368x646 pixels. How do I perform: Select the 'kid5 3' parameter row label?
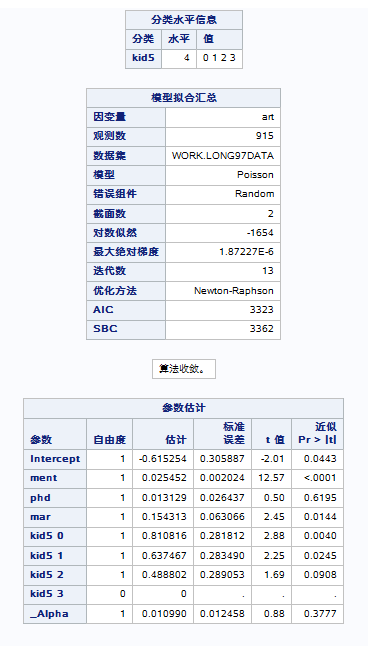(47, 594)
